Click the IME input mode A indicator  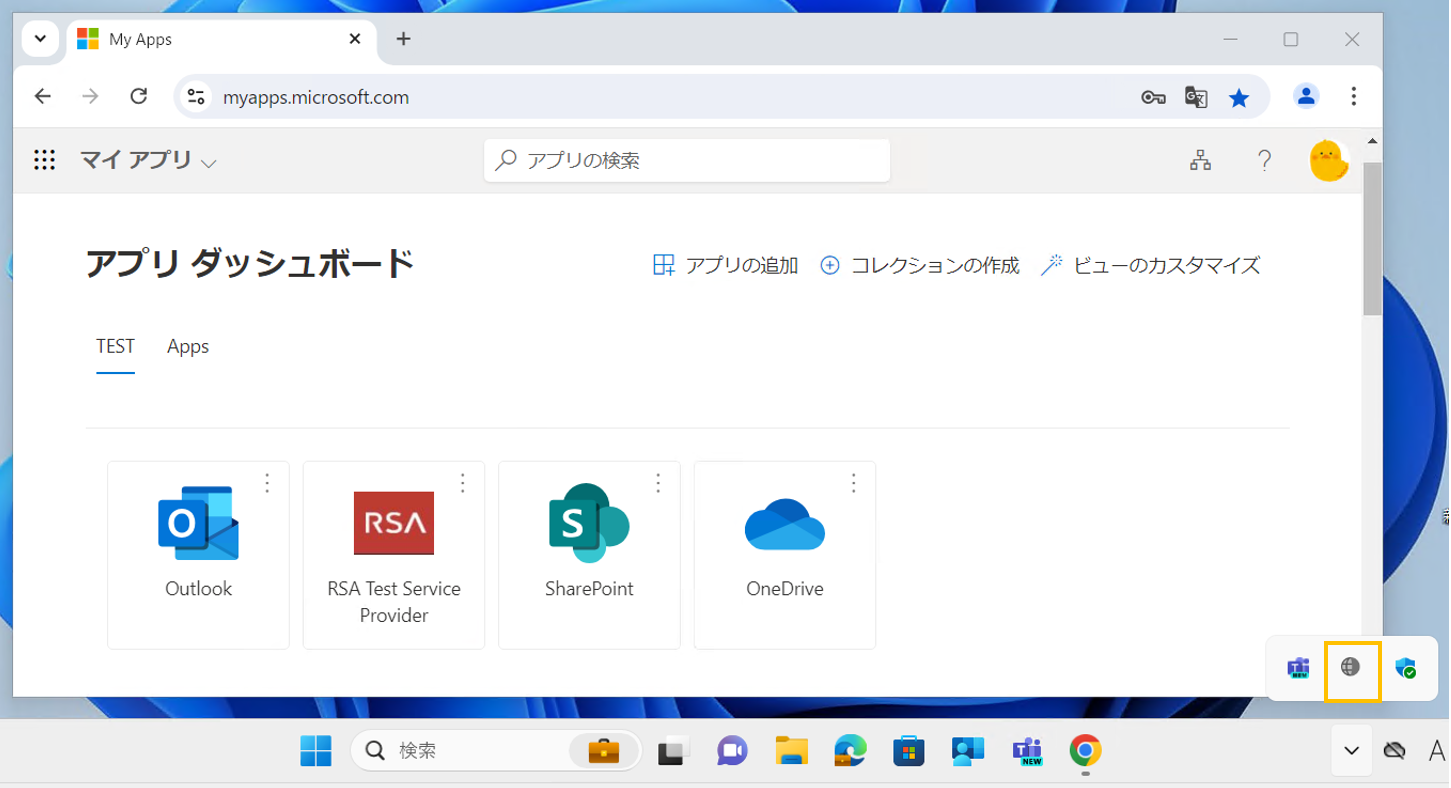coord(1437,751)
